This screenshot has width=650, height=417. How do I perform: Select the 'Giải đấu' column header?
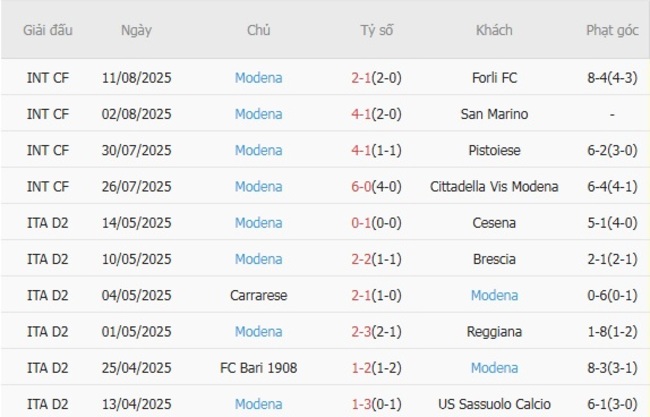(48, 31)
